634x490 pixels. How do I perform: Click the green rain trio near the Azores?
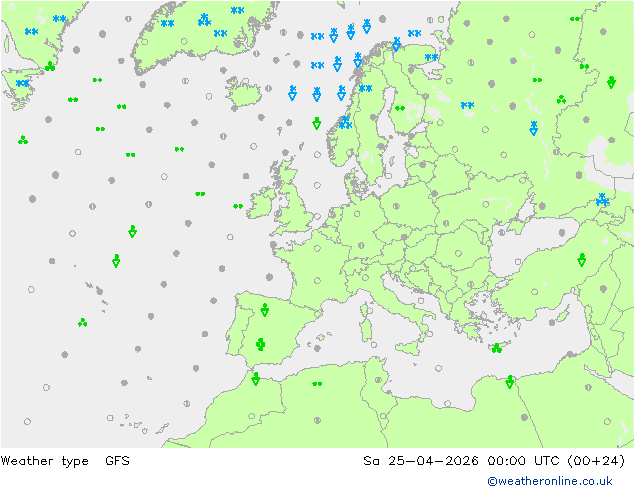point(82,323)
